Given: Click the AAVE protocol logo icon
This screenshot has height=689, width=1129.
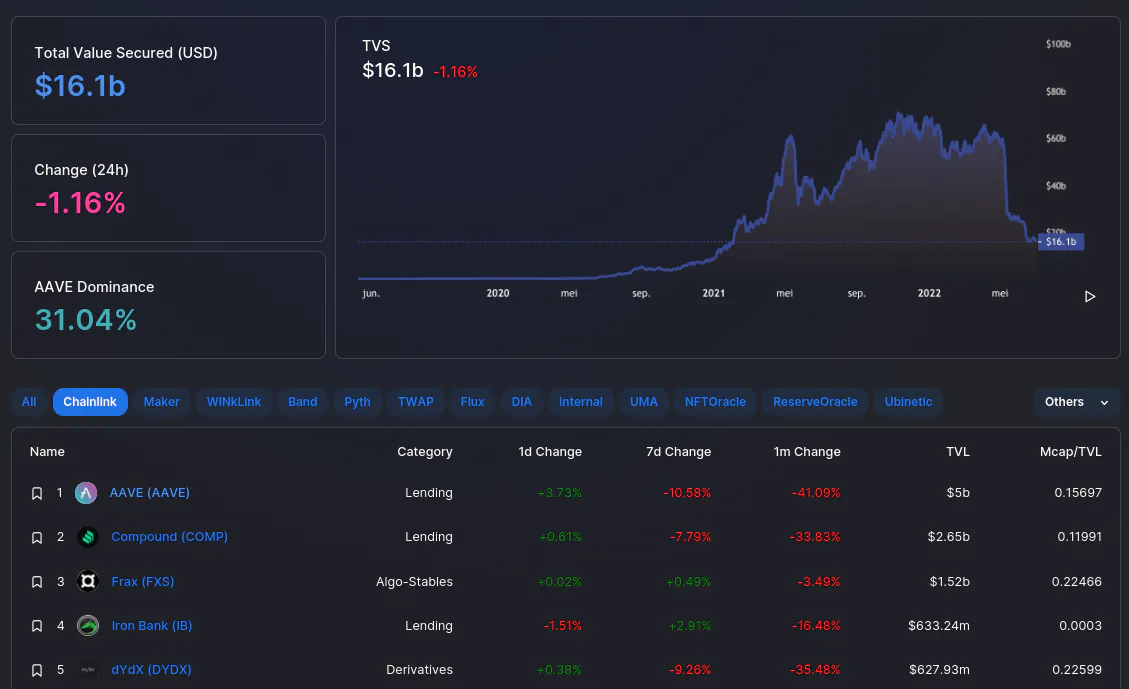Looking at the screenshot, I should (86, 493).
